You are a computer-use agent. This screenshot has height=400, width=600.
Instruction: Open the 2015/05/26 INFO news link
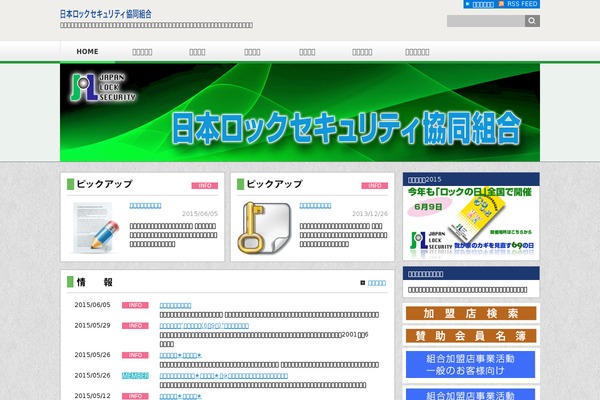click(180, 355)
